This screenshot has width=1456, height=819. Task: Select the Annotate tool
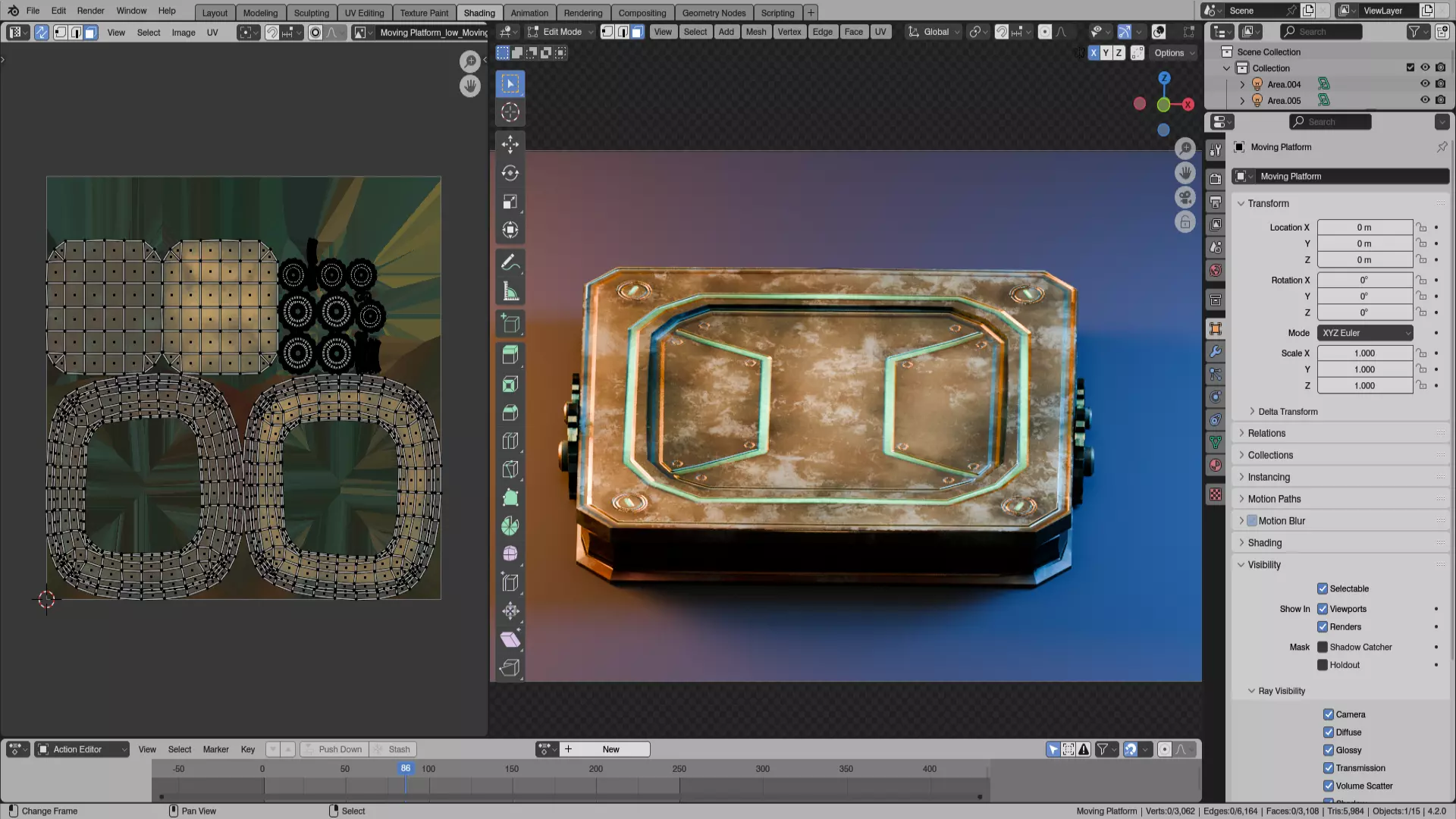pyautogui.click(x=510, y=263)
